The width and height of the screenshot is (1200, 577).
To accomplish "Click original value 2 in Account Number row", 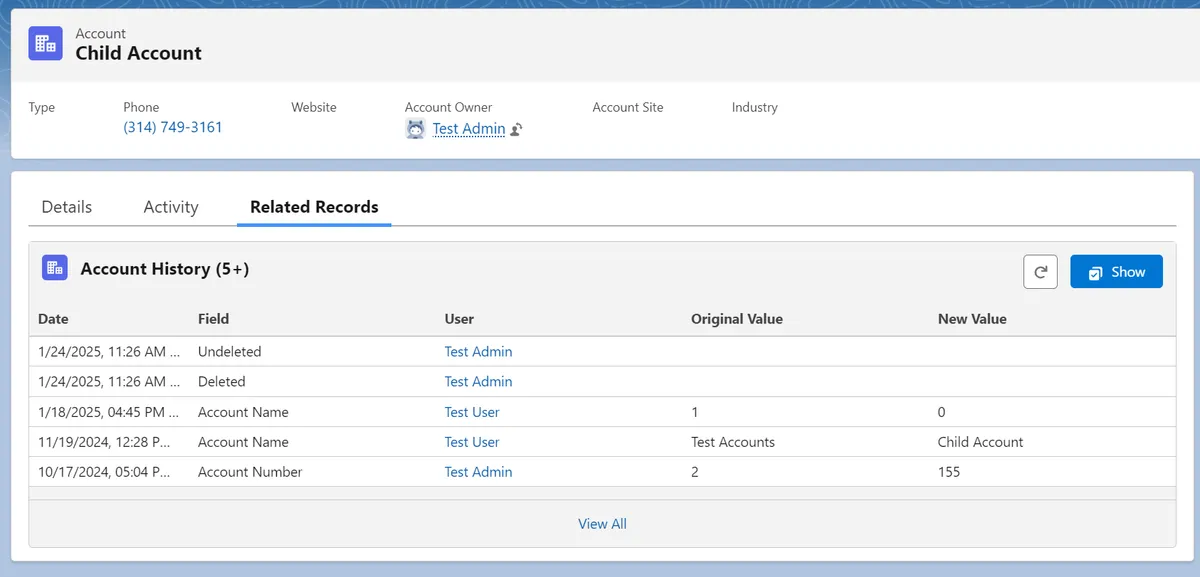I will tap(695, 472).
